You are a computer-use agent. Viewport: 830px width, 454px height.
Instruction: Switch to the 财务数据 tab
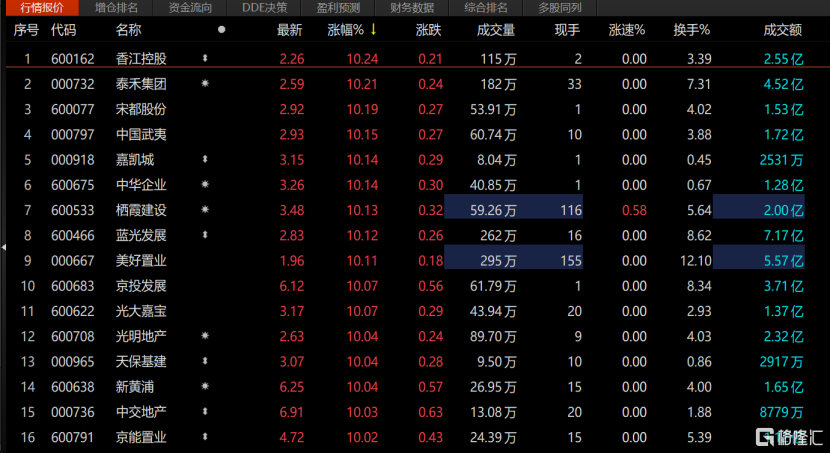pos(412,8)
